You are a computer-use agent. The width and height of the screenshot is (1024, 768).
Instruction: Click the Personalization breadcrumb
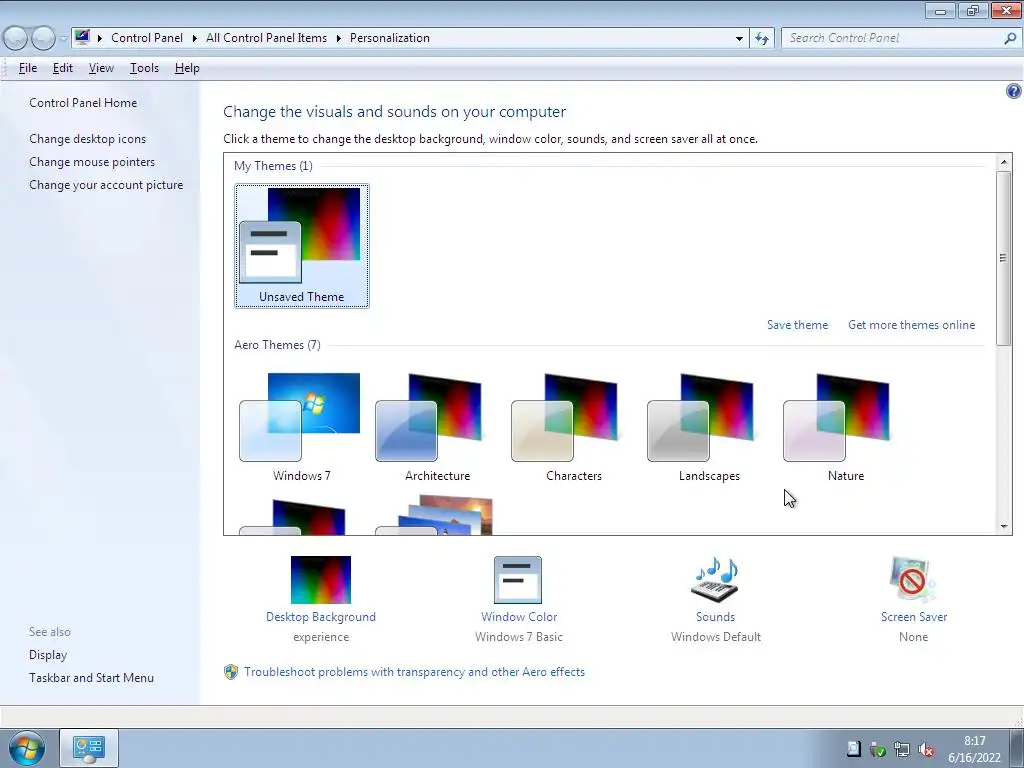390,38
